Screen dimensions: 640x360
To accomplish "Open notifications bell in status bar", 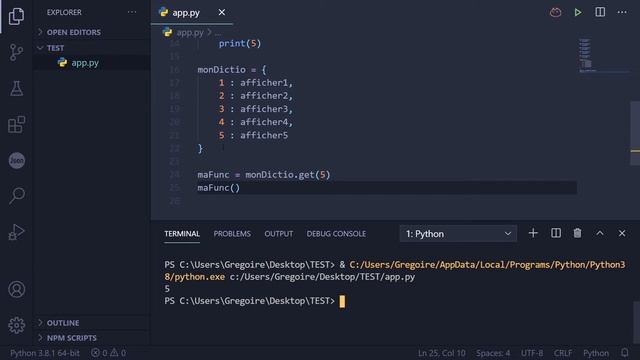I will pyautogui.click(x=624, y=353).
